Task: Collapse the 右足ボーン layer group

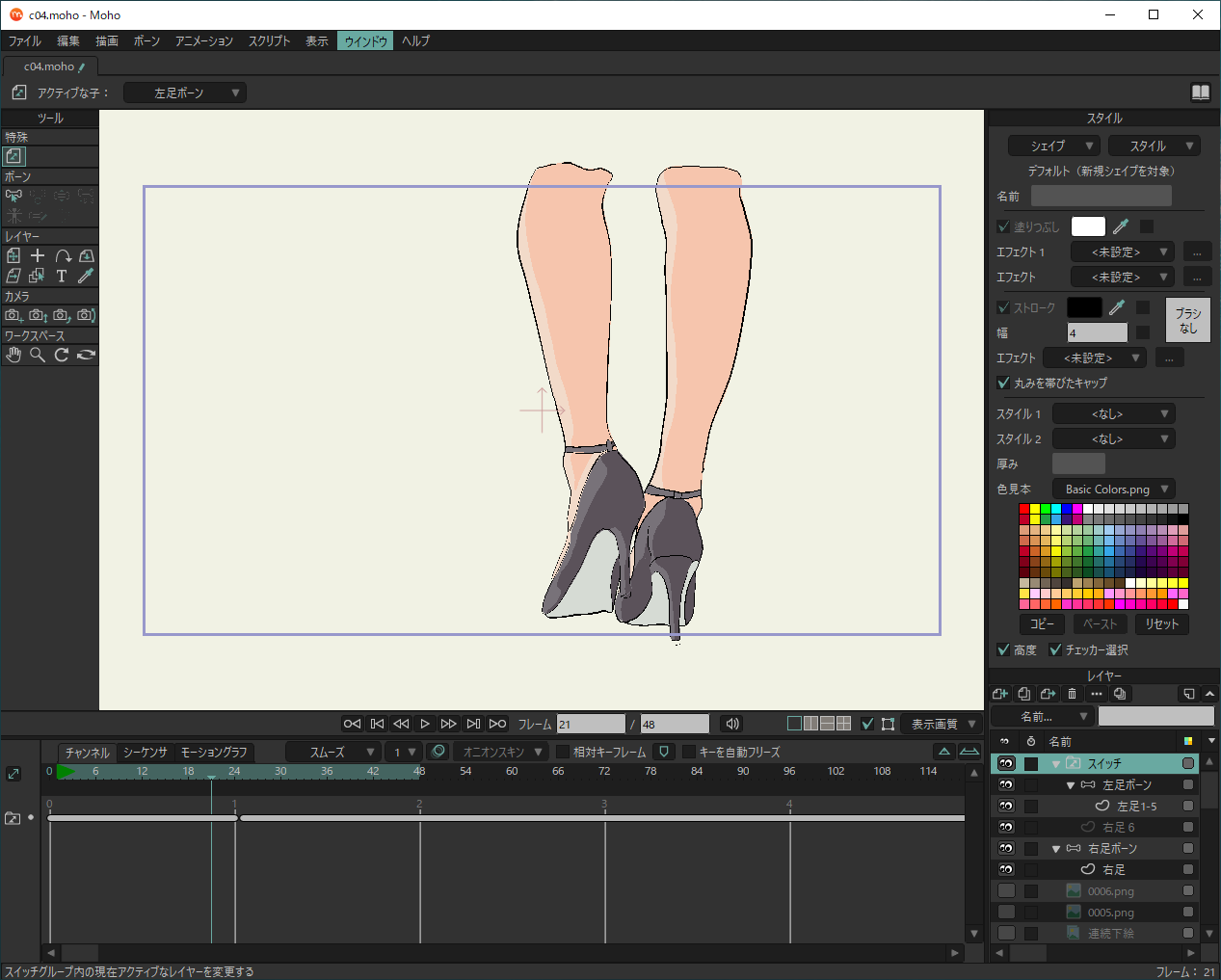Action: tap(1056, 849)
